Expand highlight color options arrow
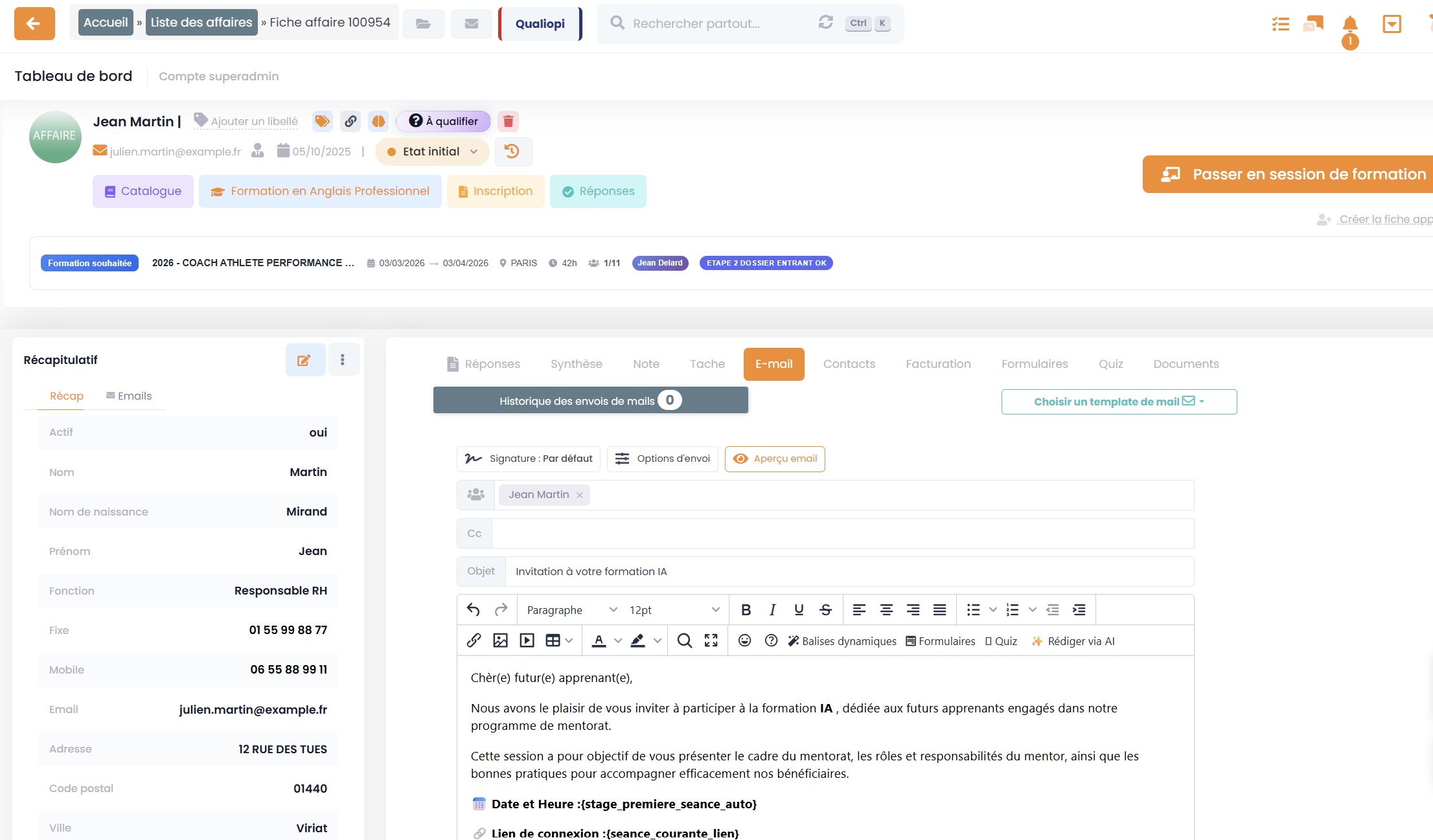1433x840 pixels. [x=658, y=641]
